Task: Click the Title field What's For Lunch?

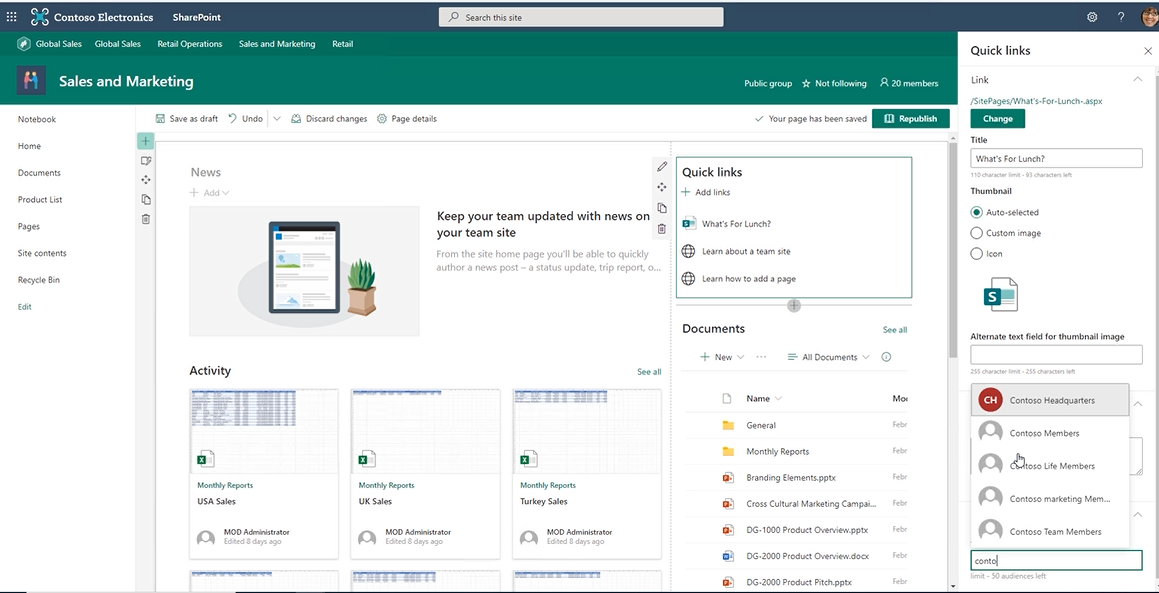Action: tap(1056, 158)
